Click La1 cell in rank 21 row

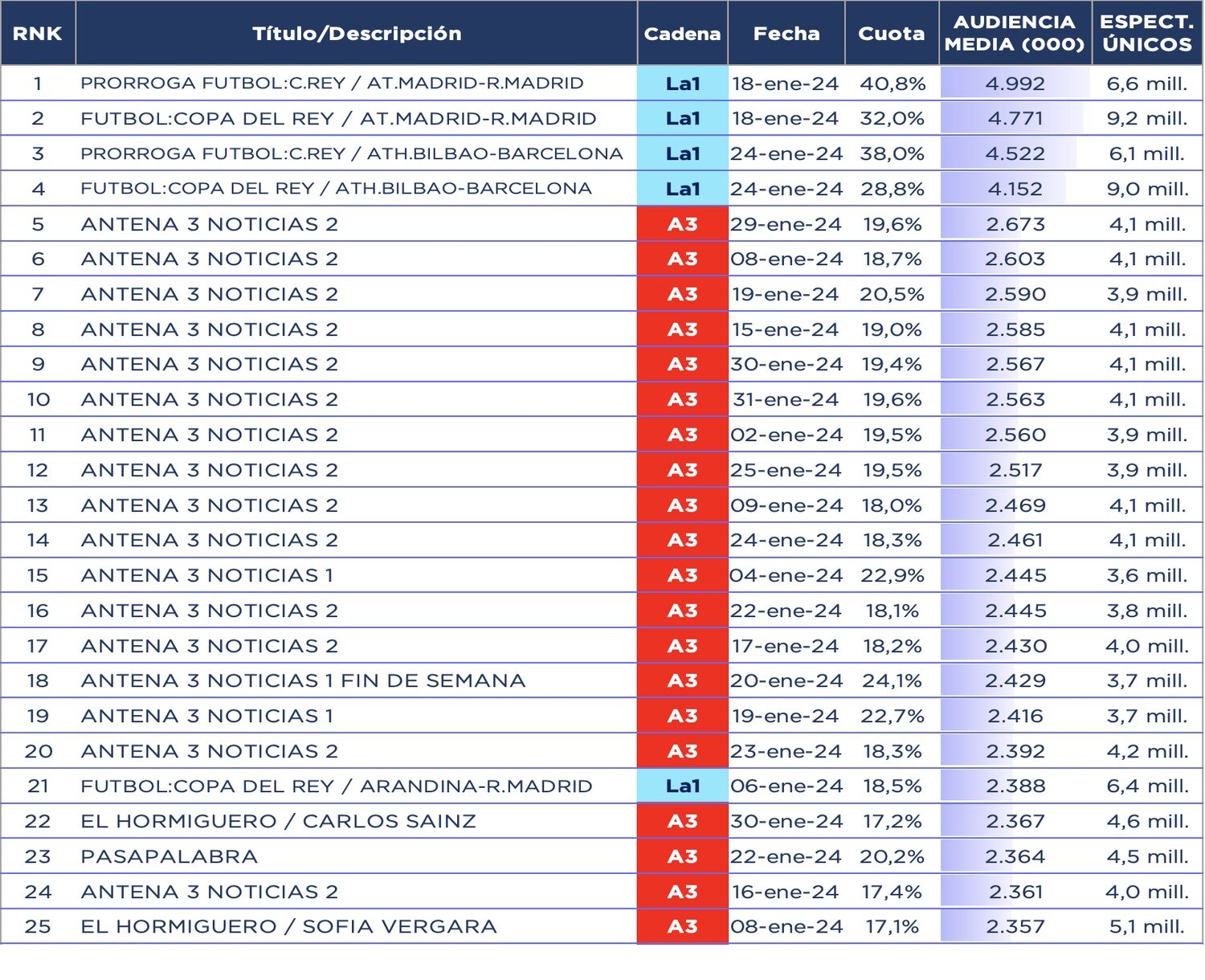[x=683, y=786]
